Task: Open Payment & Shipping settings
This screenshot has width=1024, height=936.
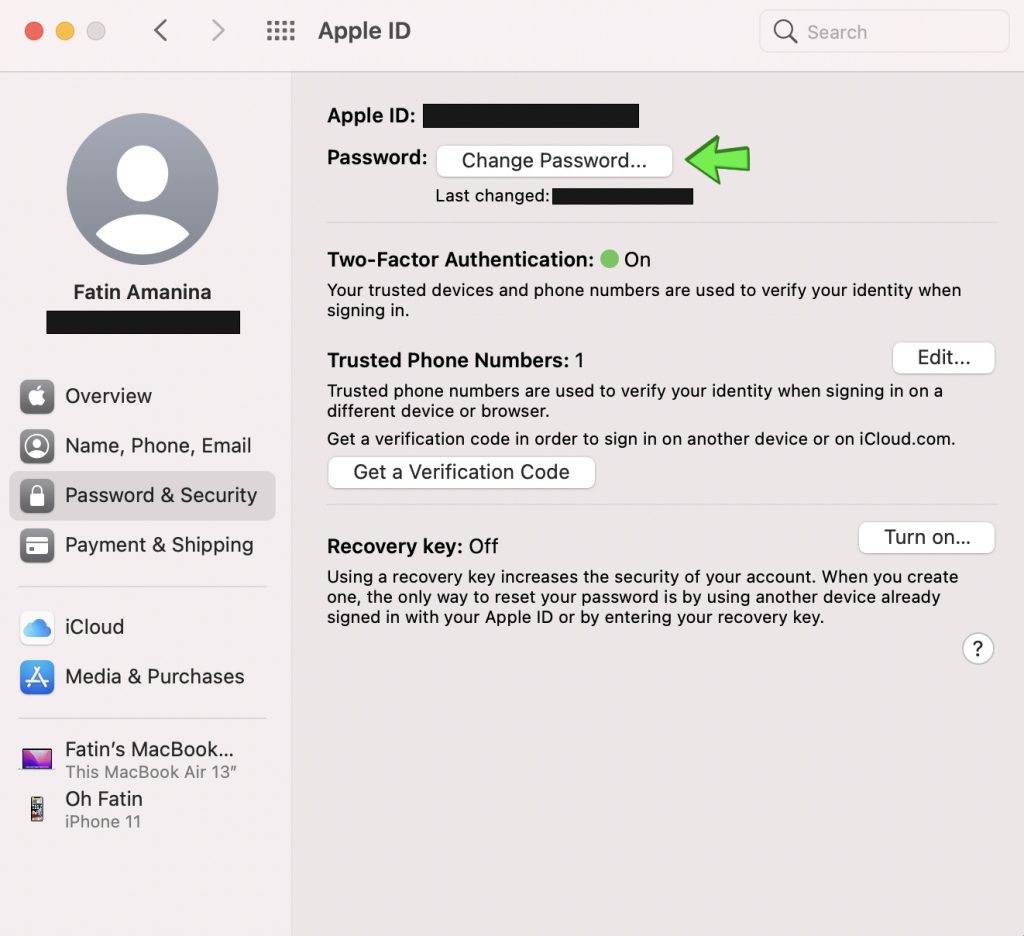Action: pyautogui.click(x=142, y=545)
